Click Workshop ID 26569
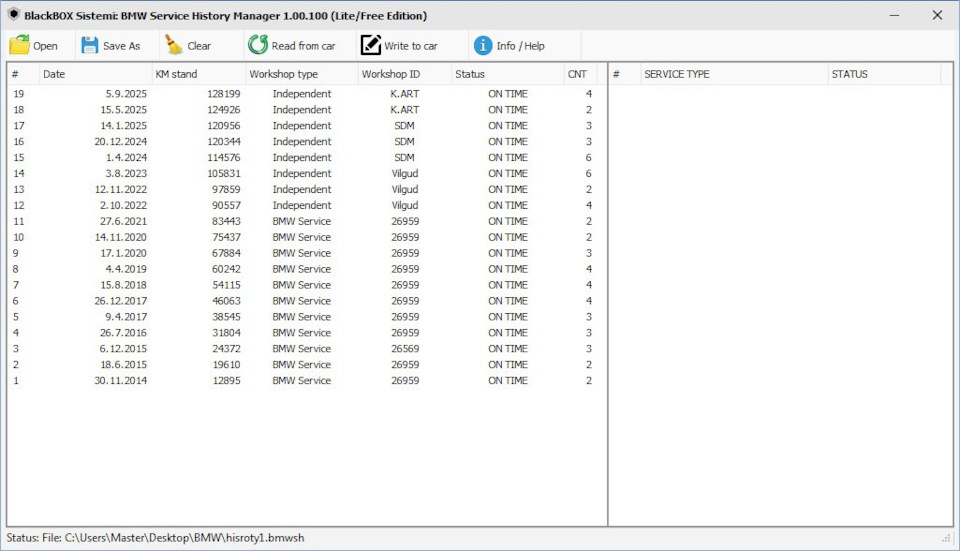The width and height of the screenshot is (960, 551). [x=405, y=348]
